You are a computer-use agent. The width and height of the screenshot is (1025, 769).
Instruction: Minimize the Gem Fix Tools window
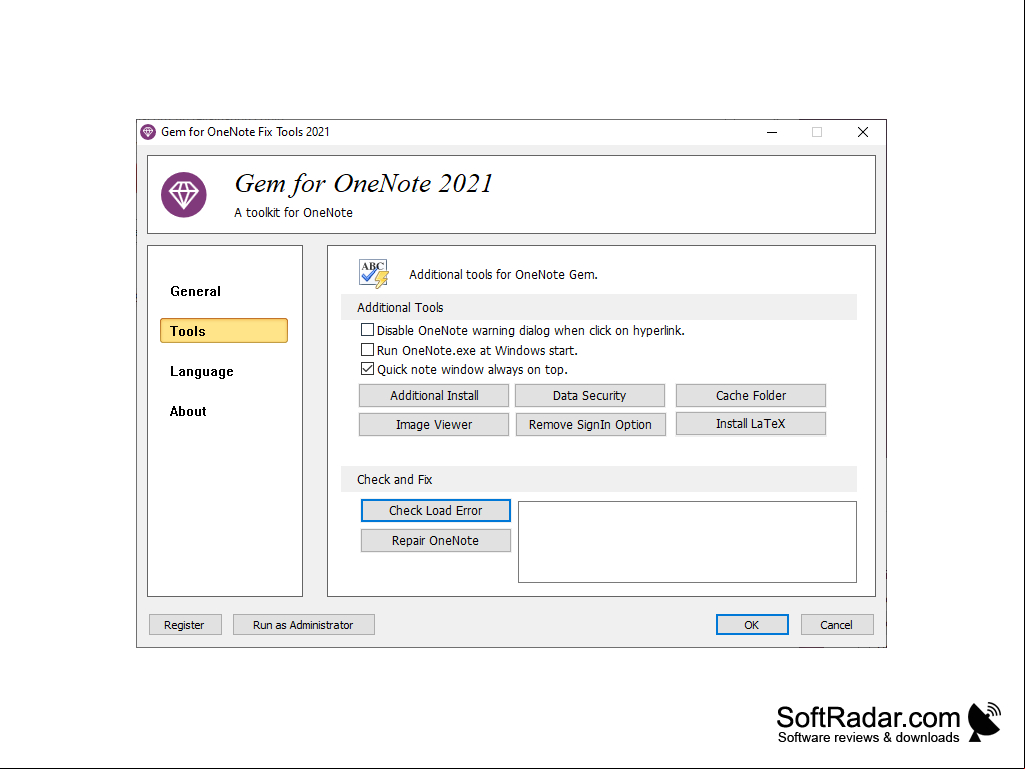[x=772, y=132]
